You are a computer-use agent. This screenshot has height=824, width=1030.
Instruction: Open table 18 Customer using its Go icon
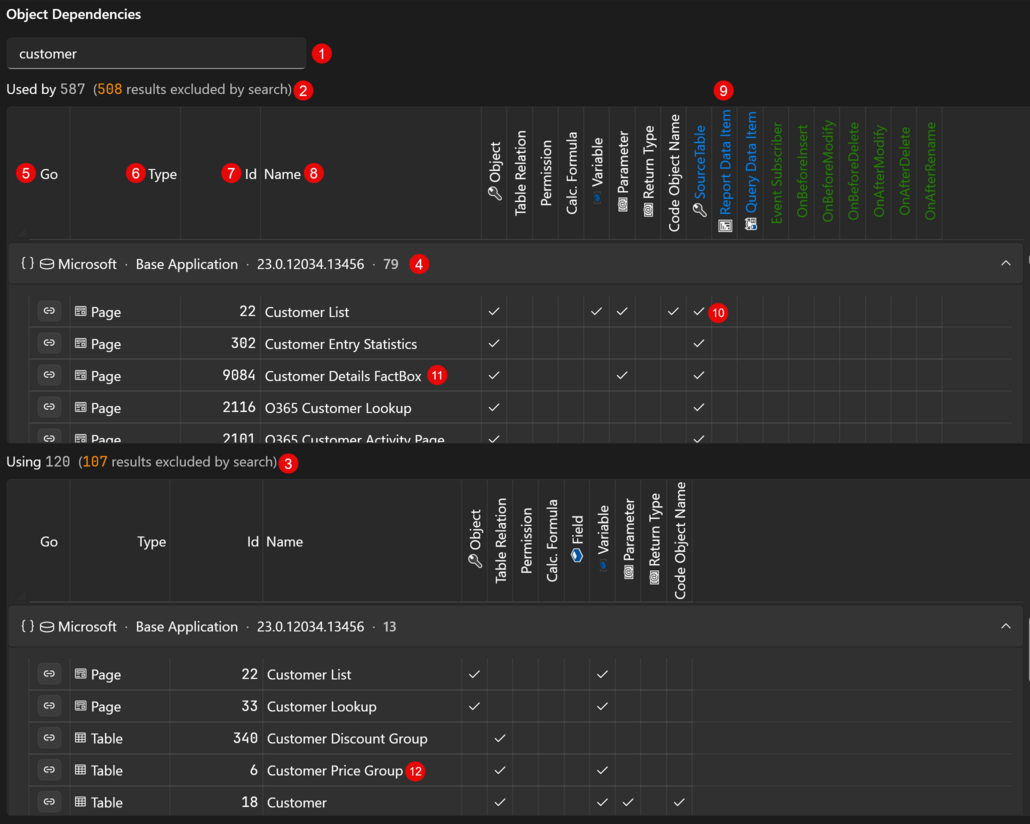click(x=49, y=801)
